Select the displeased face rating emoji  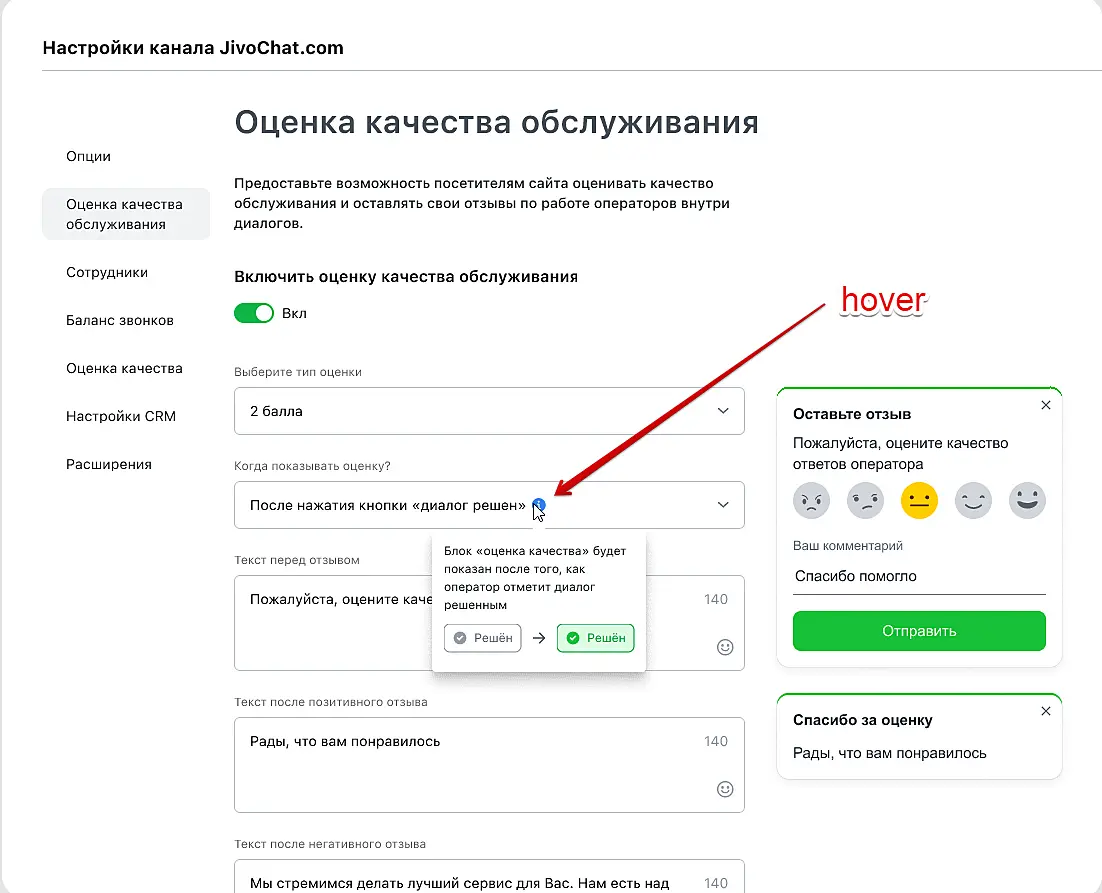pyautogui.click(x=865, y=501)
